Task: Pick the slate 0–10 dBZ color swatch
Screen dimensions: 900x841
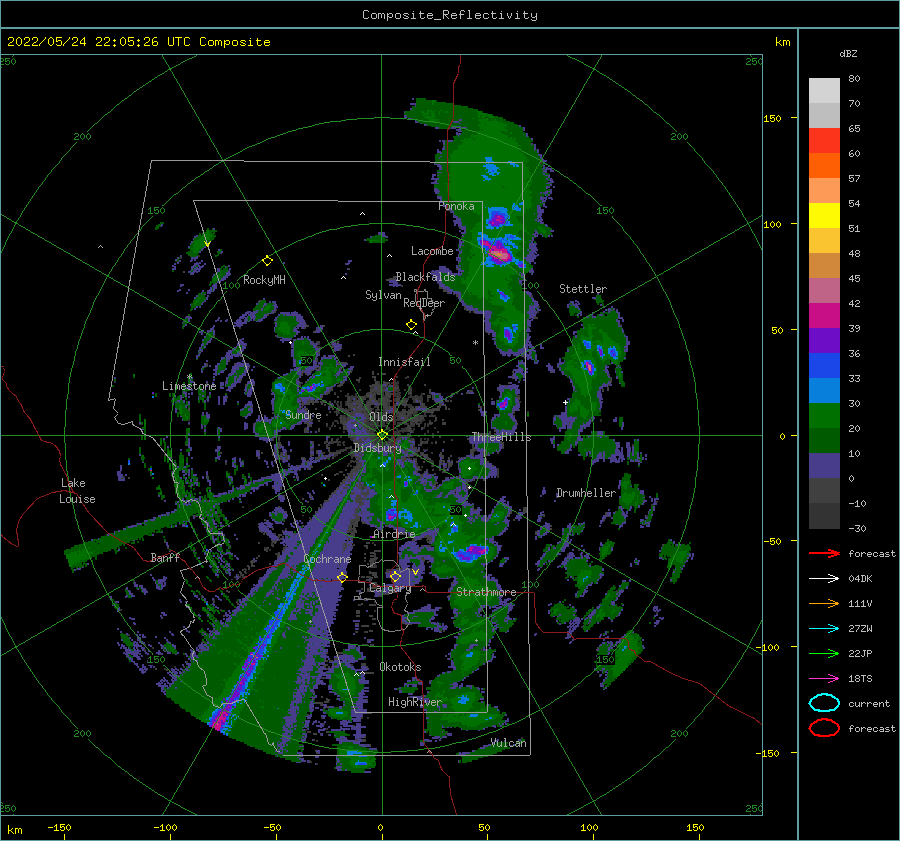Action: click(x=824, y=465)
